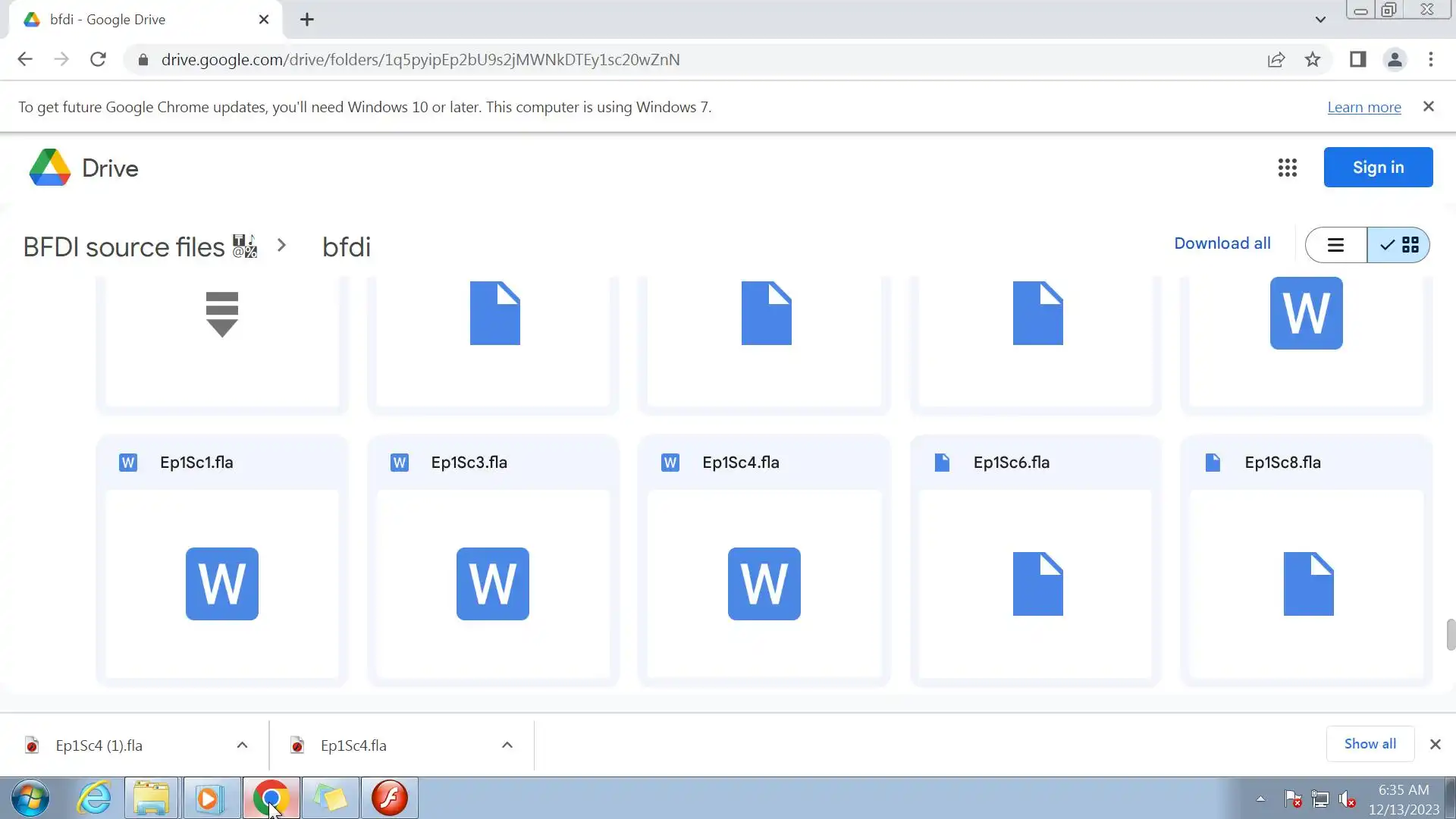Expand options for Ep1Sc4 (1).fla download
Viewport: 1456px width, 819px height.
click(242, 745)
